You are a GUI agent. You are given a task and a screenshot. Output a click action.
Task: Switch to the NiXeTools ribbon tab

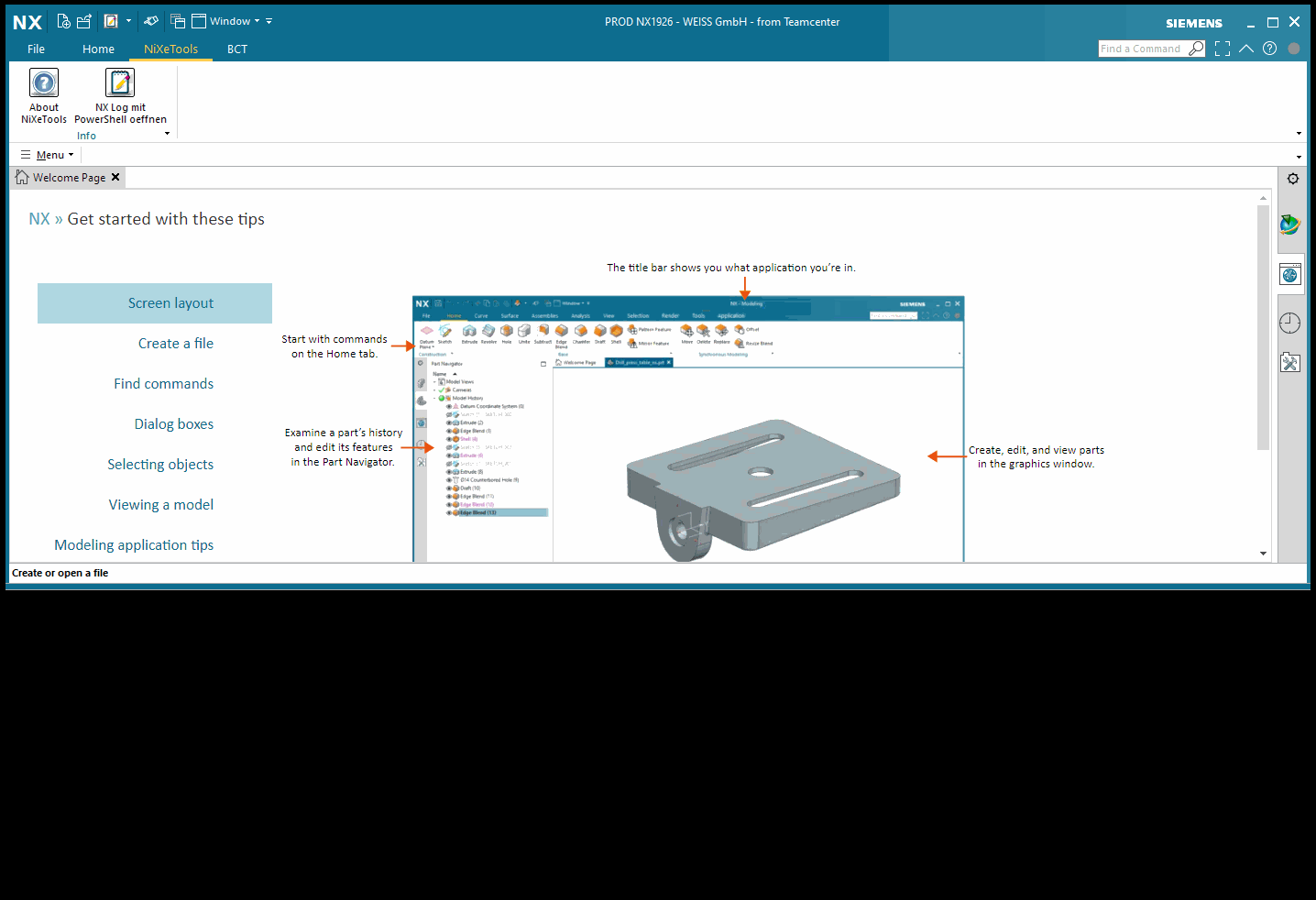[170, 49]
